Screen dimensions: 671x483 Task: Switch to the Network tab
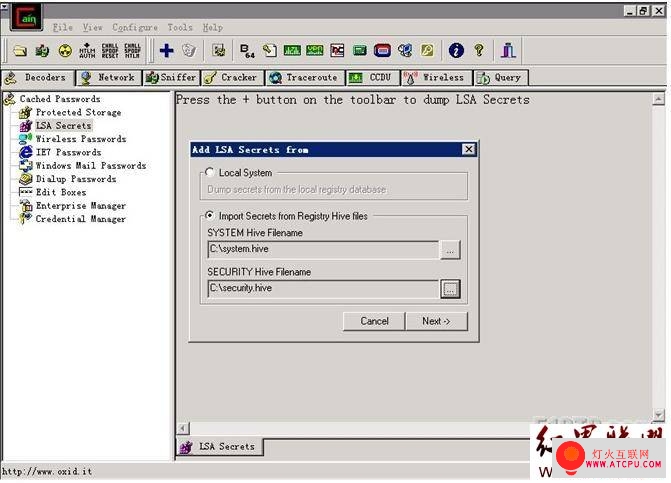pyautogui.click(x=109, y=77)
